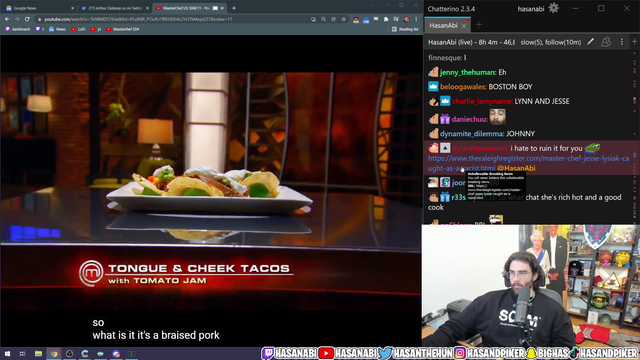Switch to the Arthur Delaney Twitter tab
Image resolution: width=640 pixels, height=360 pixels.
pos(116,8)
